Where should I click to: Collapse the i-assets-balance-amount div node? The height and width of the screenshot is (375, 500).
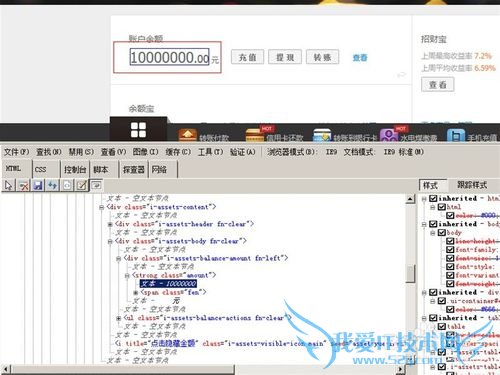(118, 258)
